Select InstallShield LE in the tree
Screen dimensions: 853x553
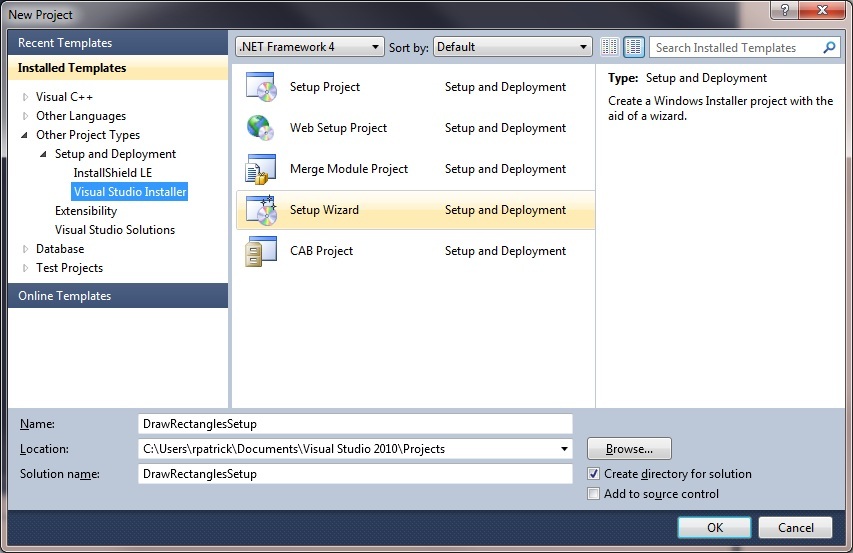point(112,173)
